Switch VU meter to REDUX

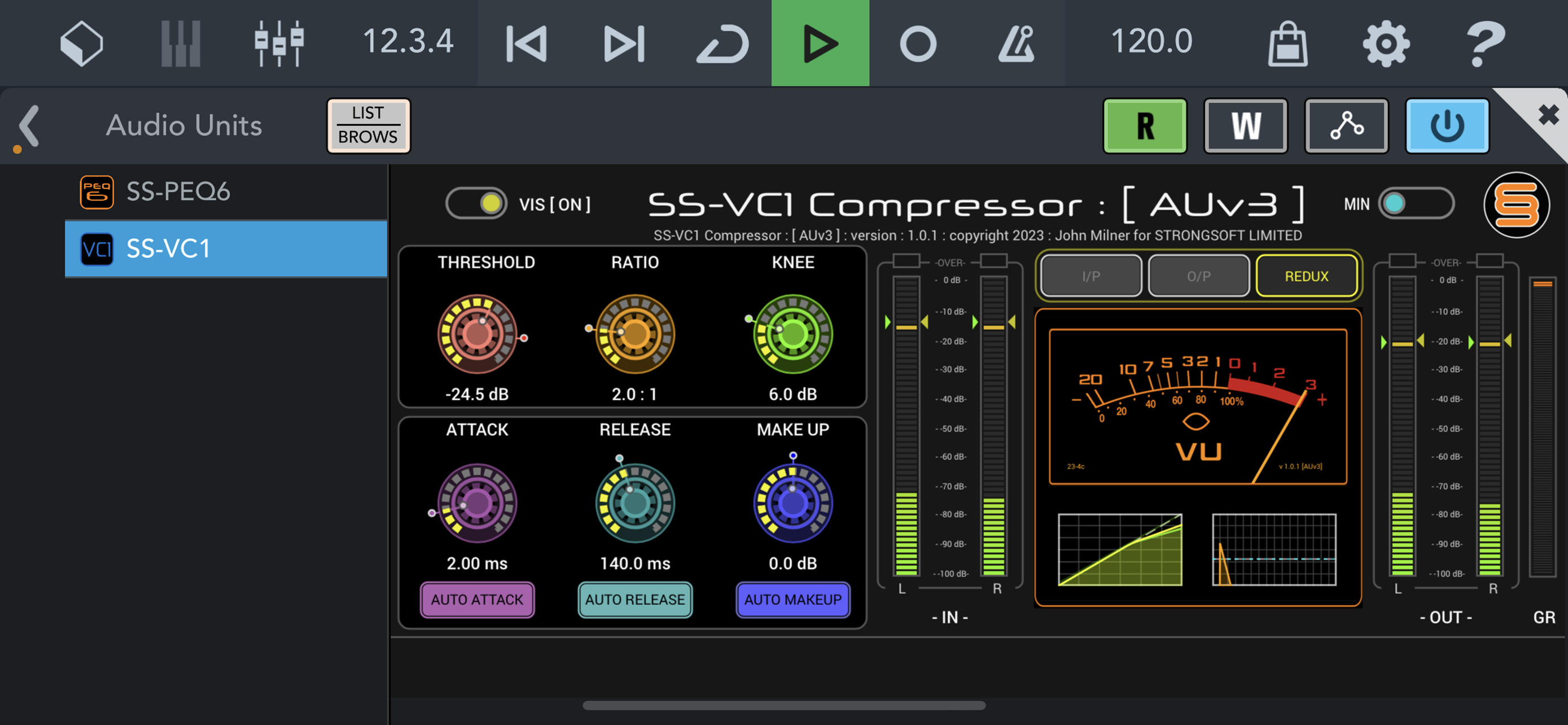tap(1306, 276)
